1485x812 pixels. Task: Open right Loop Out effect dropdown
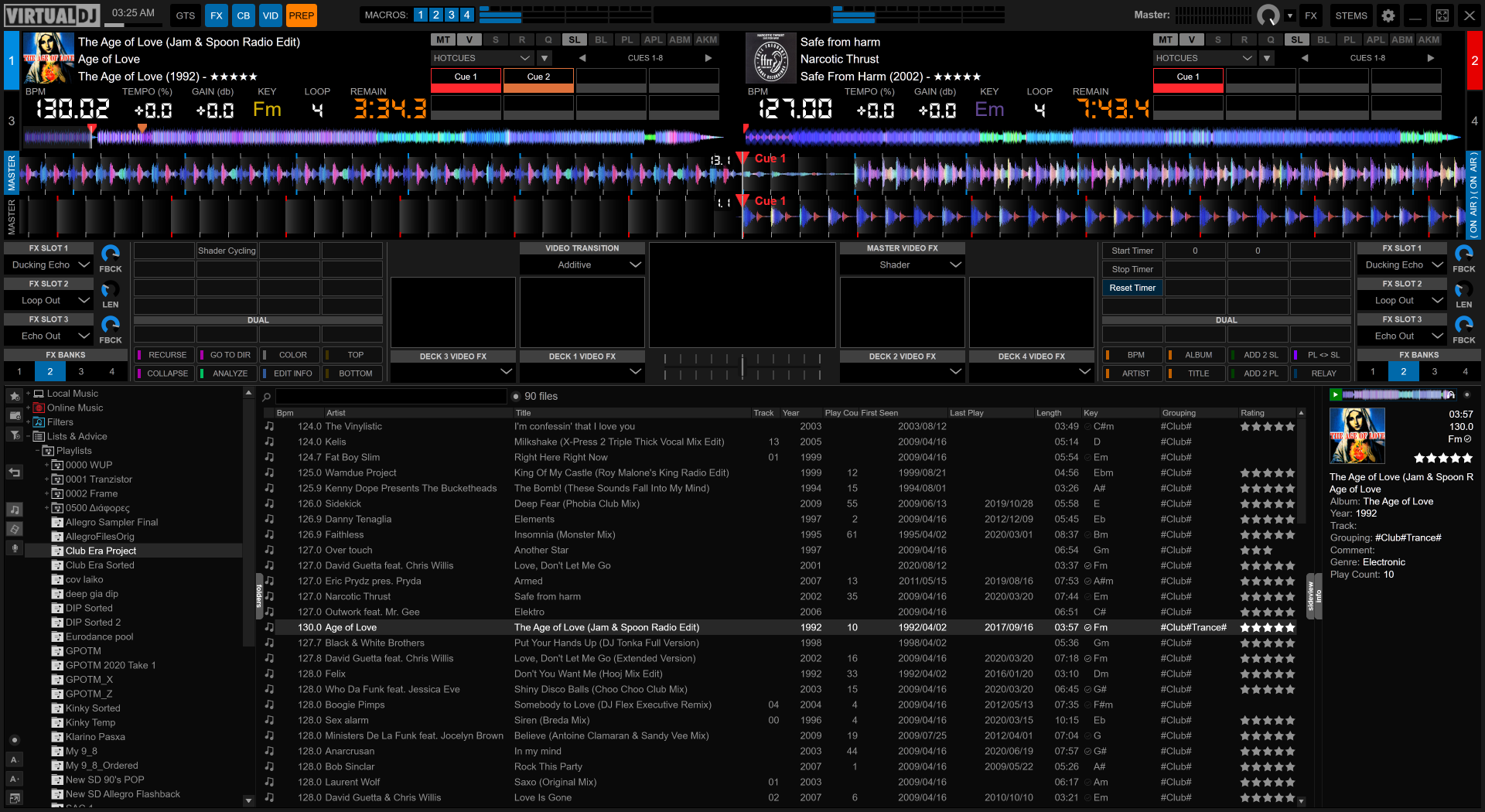pyautogui.click(x=1402, y=300)
